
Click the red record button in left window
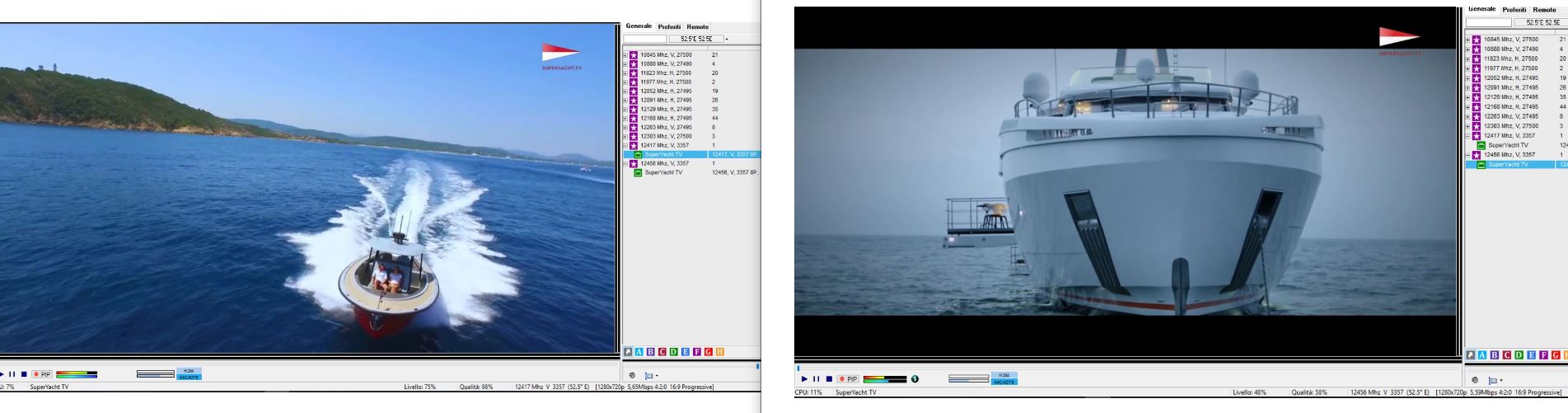tap(36, 374)
